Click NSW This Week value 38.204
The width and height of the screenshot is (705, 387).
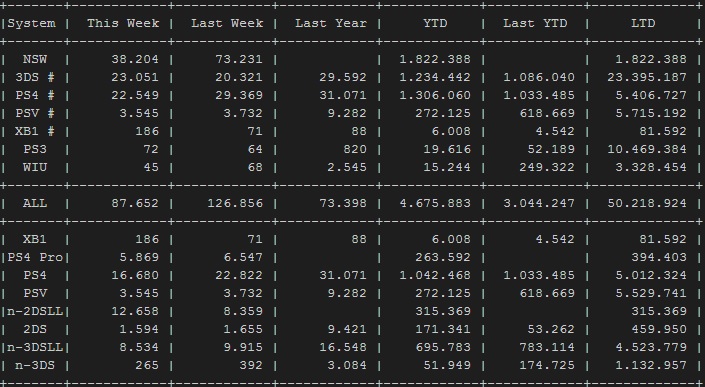coord(135,59)
